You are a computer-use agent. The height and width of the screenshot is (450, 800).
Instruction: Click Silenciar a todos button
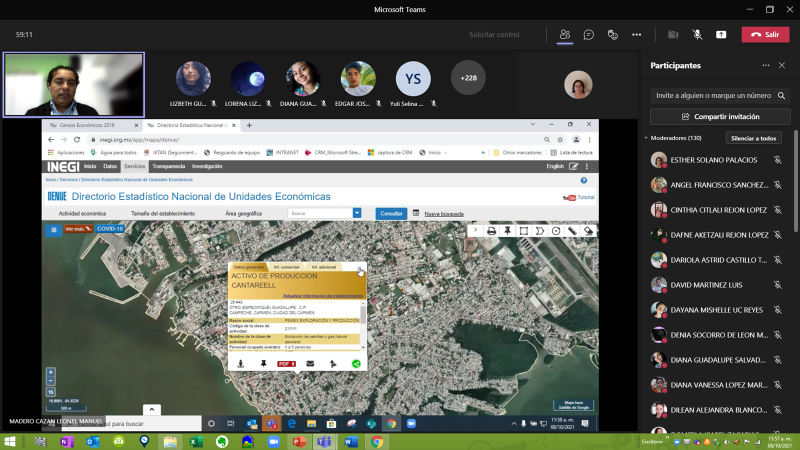[x=753, y=138]
